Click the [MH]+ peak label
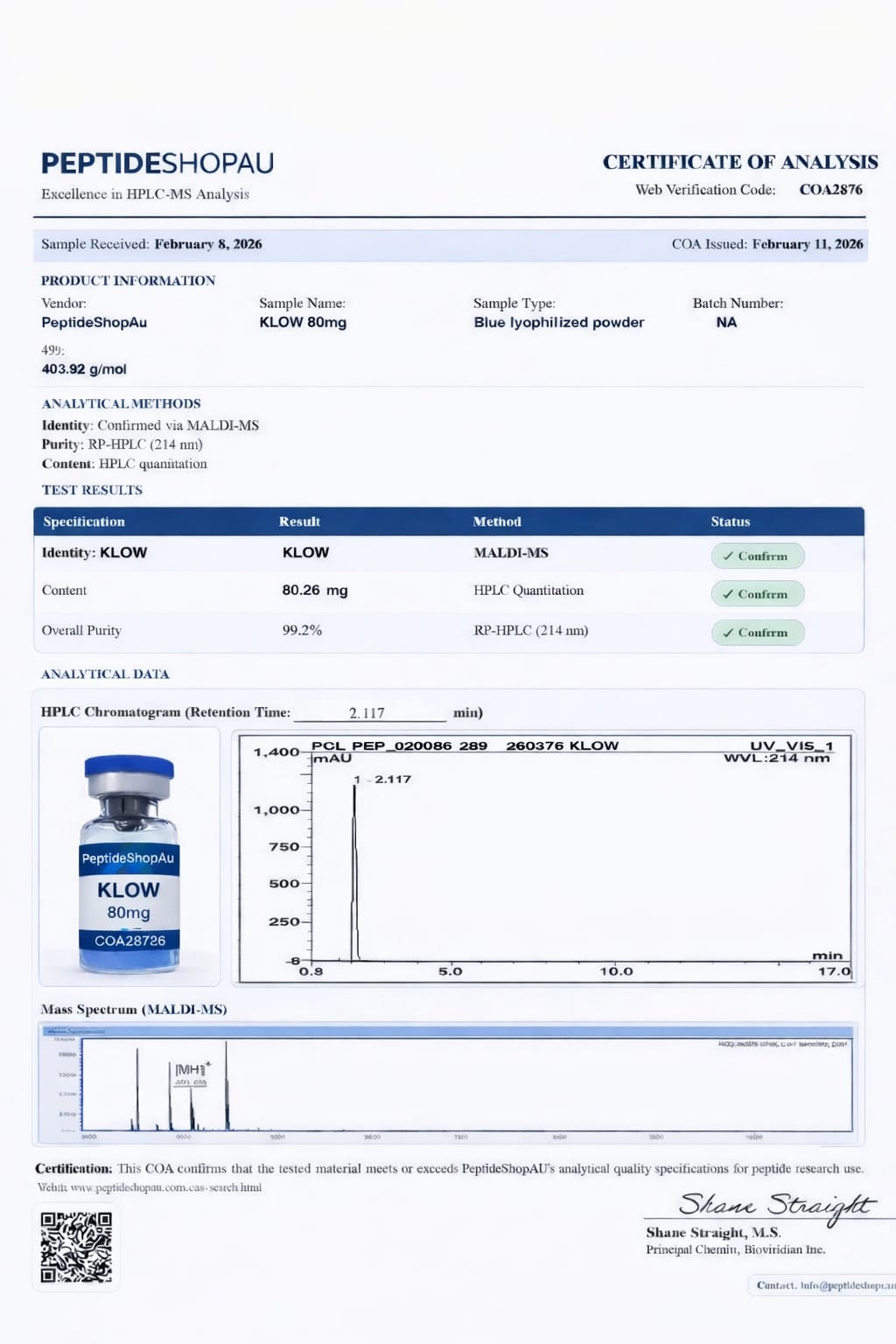Viewport: 896px width, 1344px height. pos(192,1069)
